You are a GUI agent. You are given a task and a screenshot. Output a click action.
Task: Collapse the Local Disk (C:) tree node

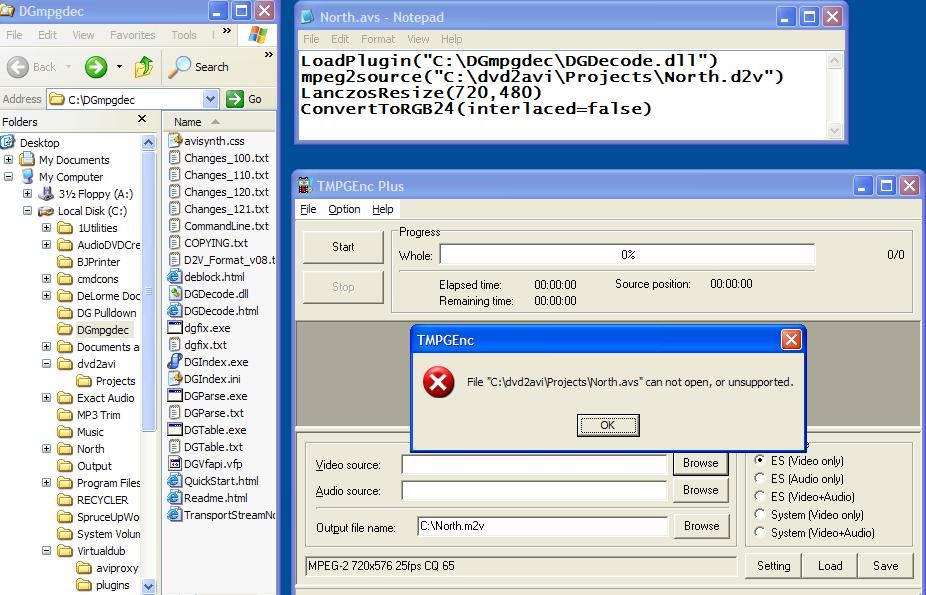(27, 211)
